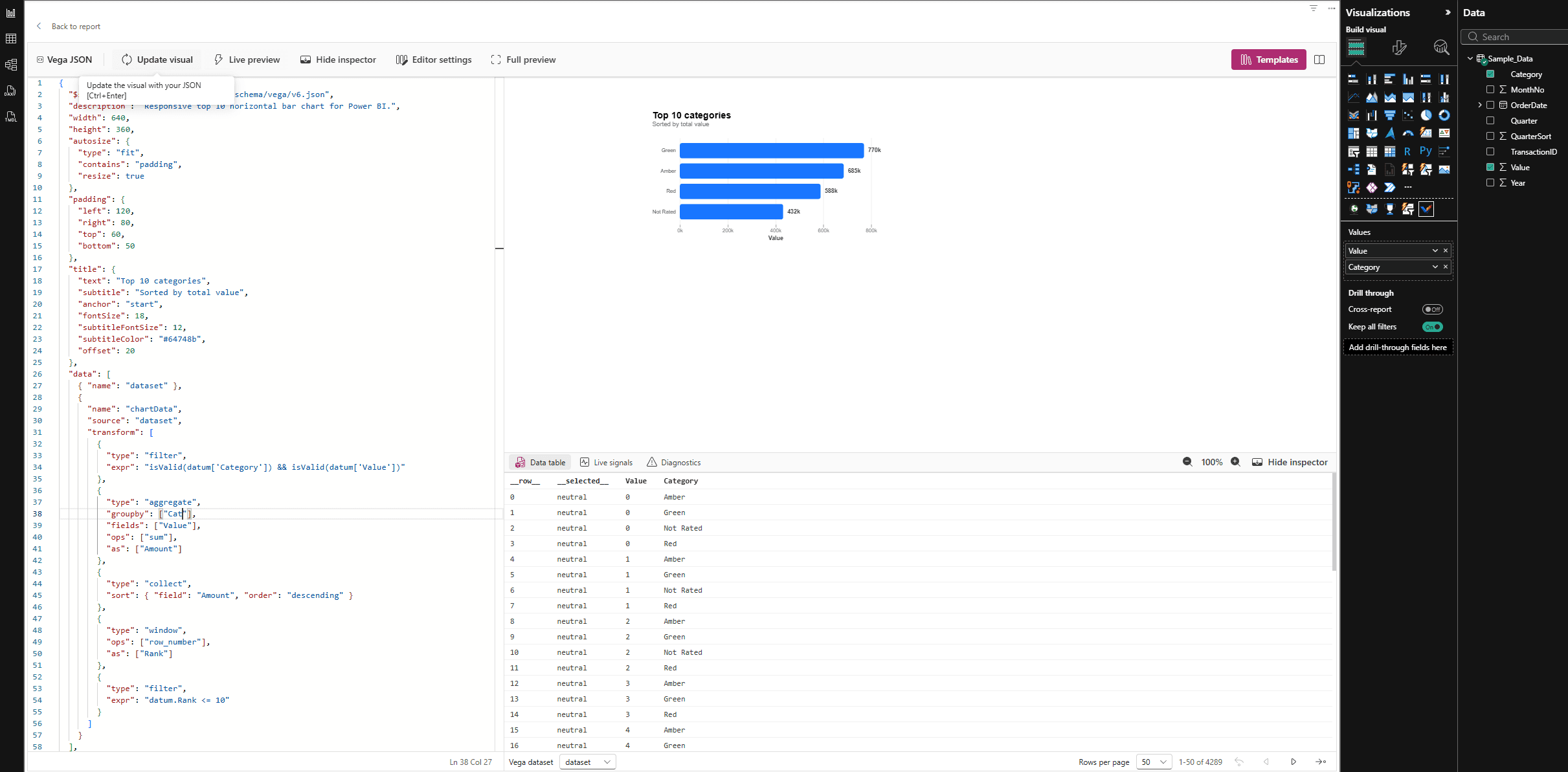Expand the OrderDate hierarchy

(1480, 105)
